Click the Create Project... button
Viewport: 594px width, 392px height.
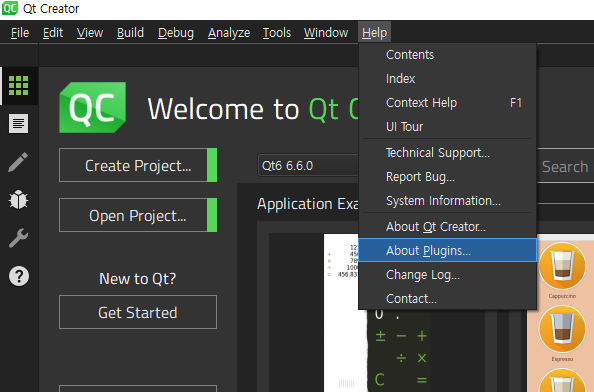point(138,165)
